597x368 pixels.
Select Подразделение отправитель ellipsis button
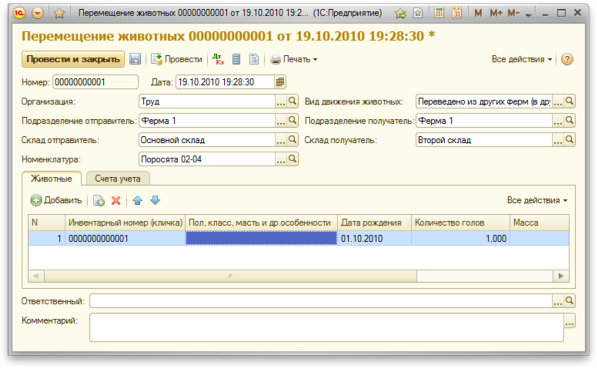[281, 121]
